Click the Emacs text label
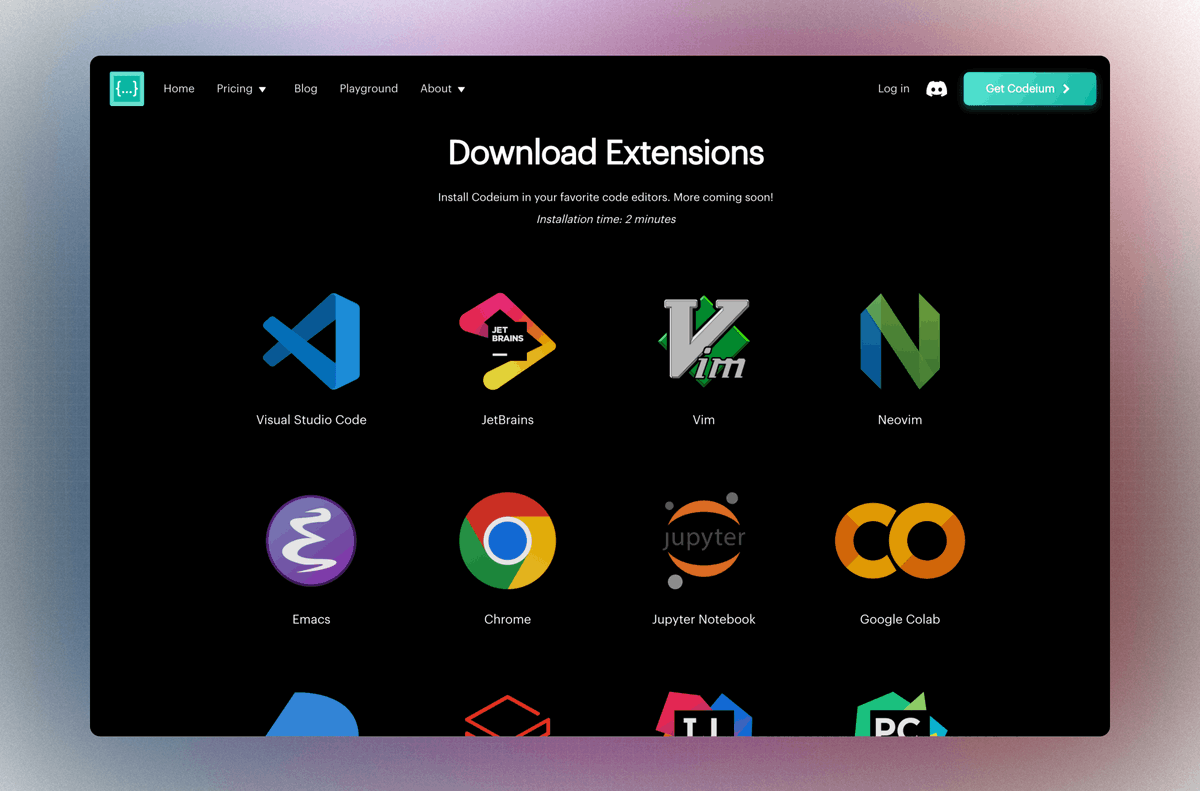The height and width of the screenshot is (791, 1200). (311, 619)
